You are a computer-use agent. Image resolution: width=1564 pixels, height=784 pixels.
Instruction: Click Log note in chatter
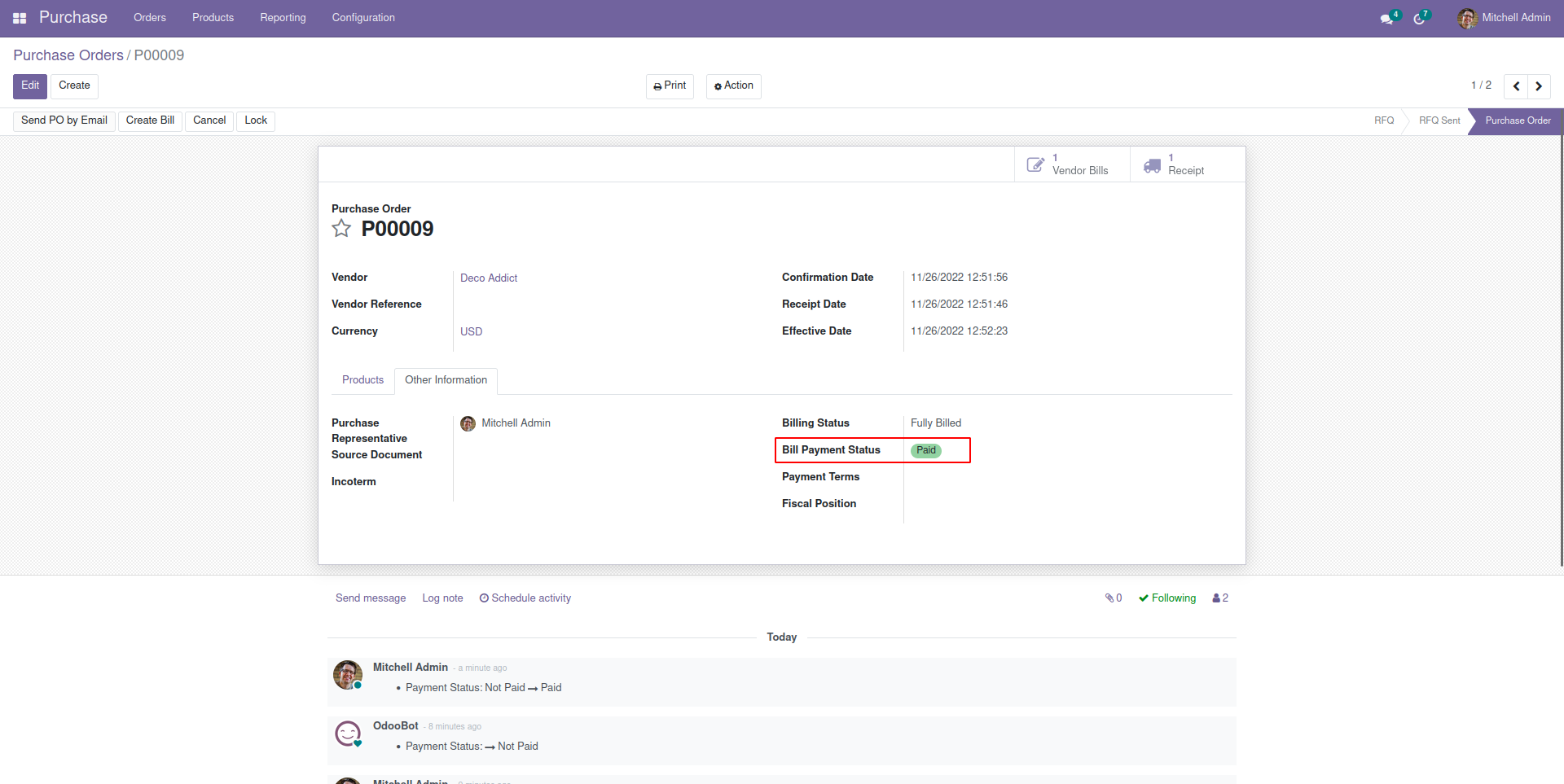point(442,598)
